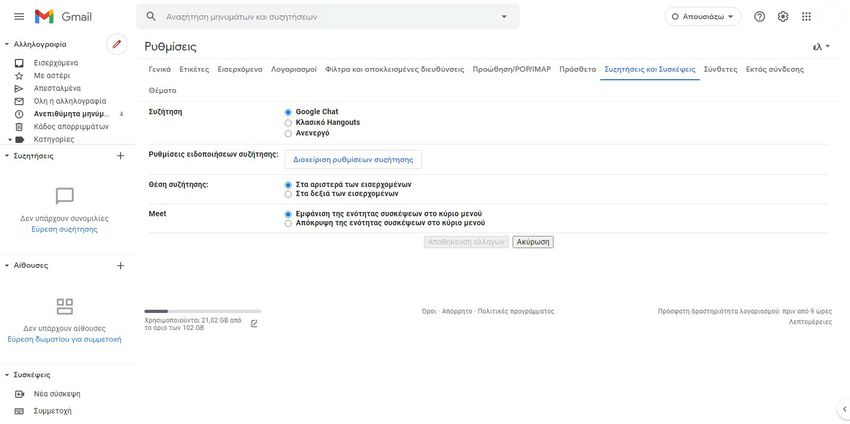Collapse the Αίθουσες section

click(7, 266)
